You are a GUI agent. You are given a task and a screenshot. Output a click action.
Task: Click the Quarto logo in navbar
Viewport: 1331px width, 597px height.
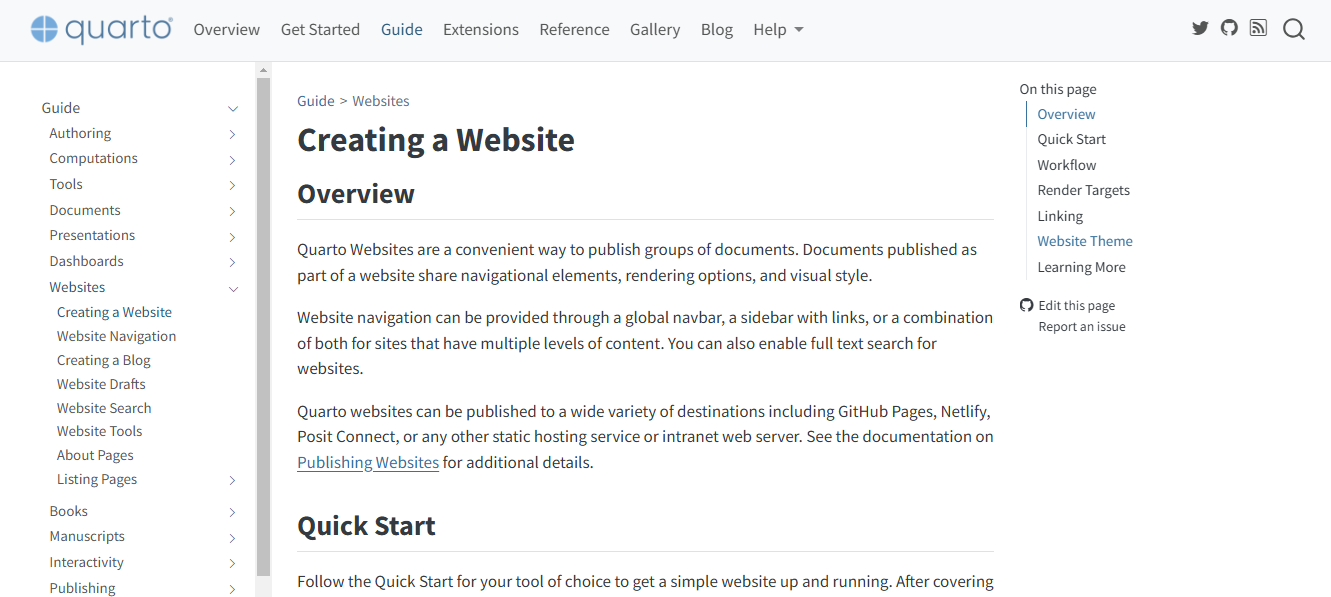(x=101, y=29)
